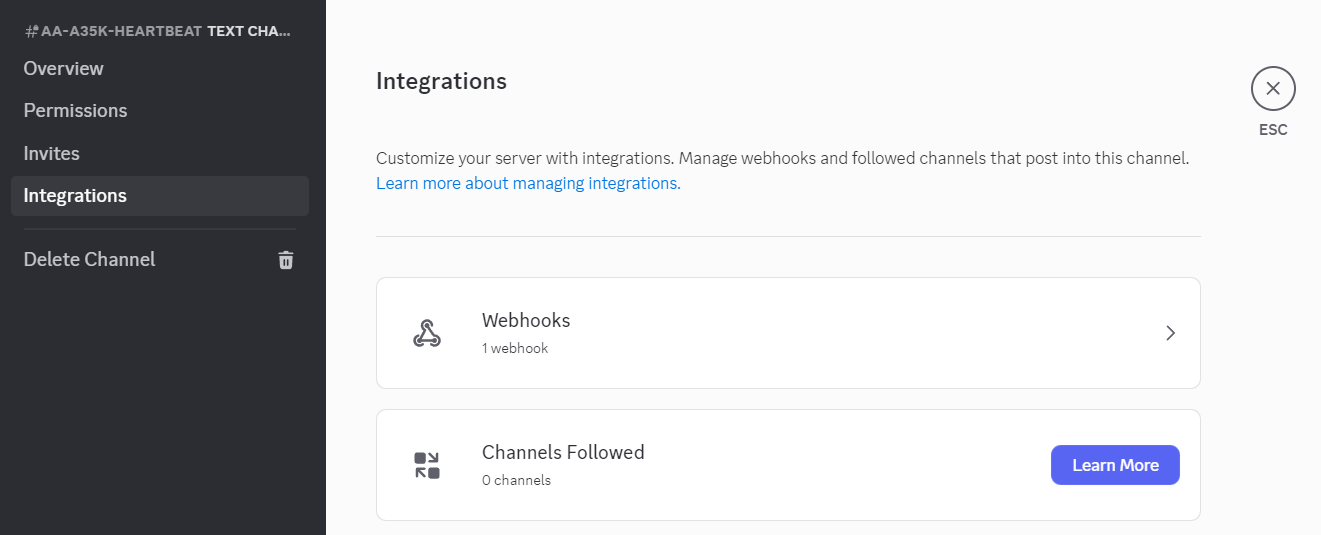Open the Overview settings tab
The width and height of the screenshot is (1321, 535).
click(64, 68)
